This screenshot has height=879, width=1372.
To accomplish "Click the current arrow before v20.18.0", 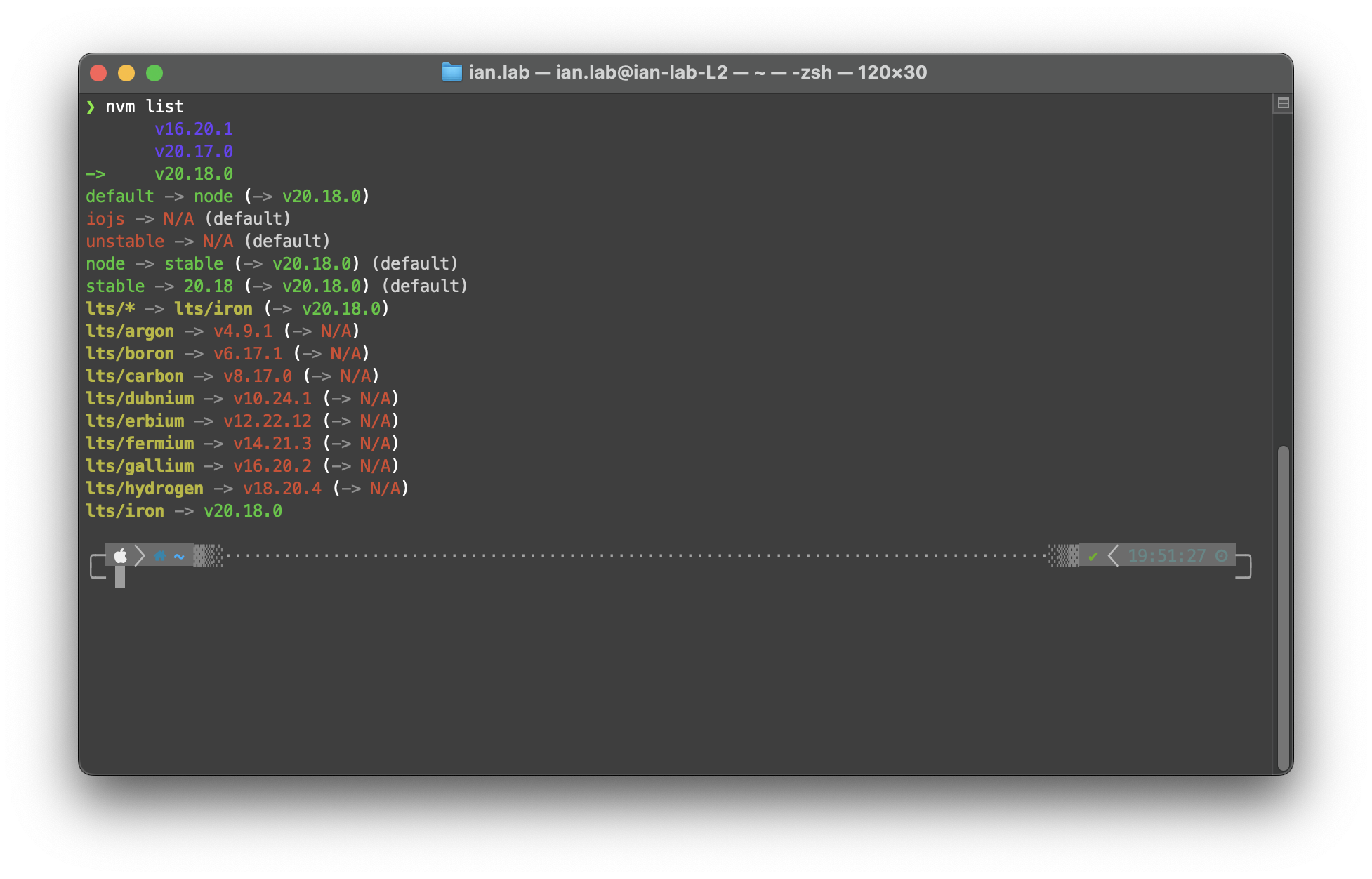I will point(95,174).
